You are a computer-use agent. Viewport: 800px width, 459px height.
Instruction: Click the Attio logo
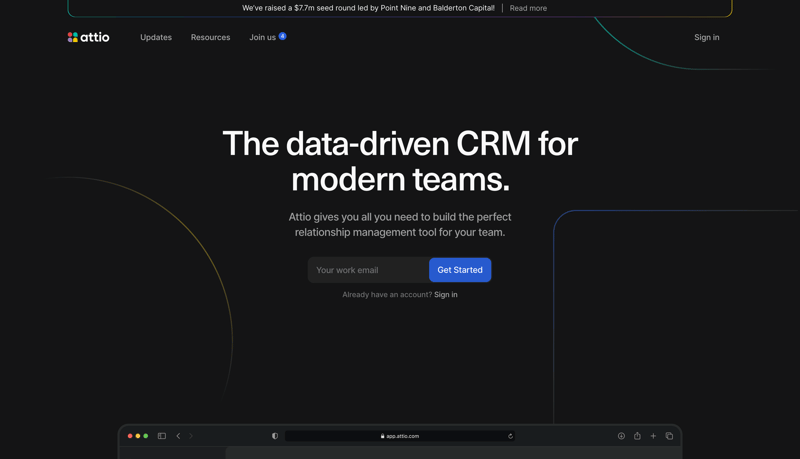pos(88,37)
